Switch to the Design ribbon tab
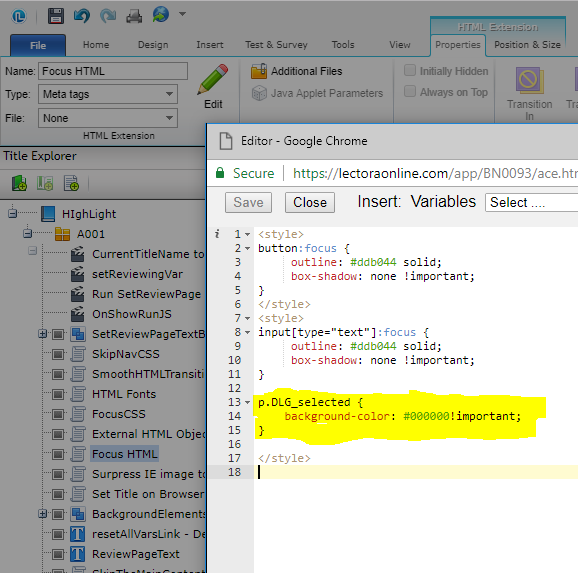The height and width of the screenshot is (573, 578). tap(153, 45)
